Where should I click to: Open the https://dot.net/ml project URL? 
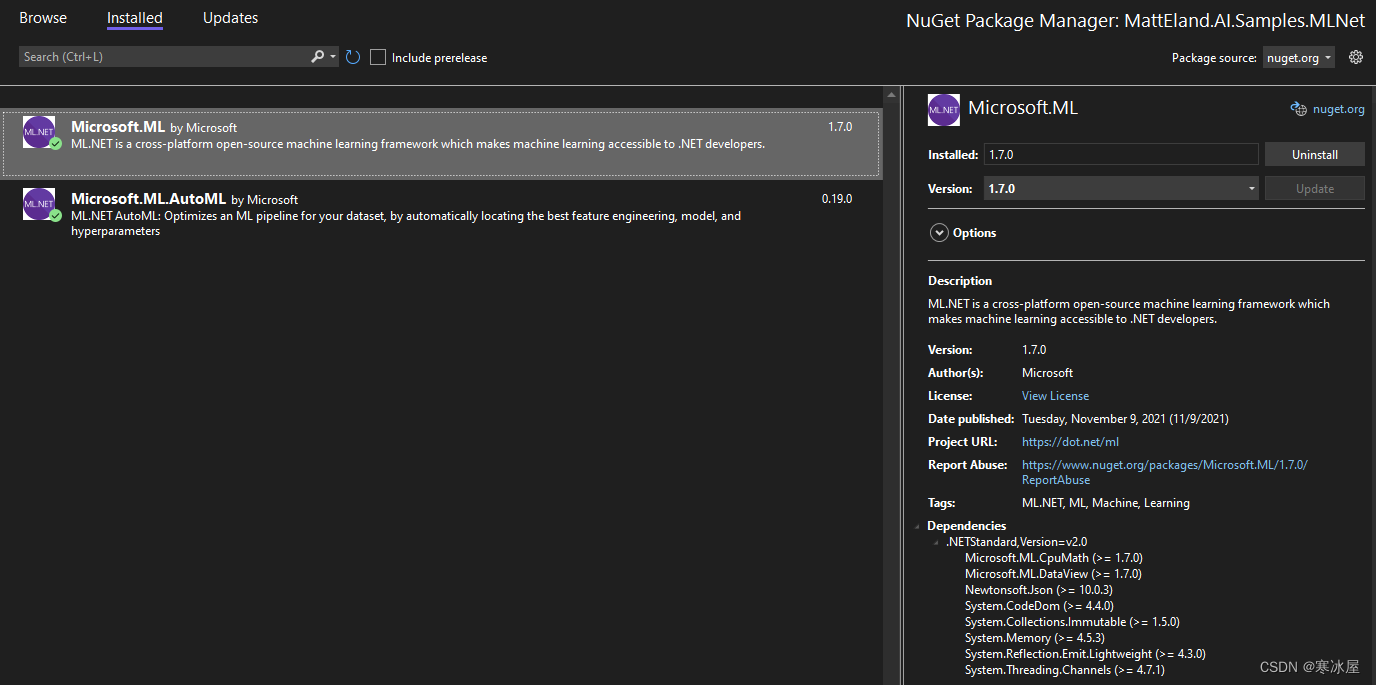click(1070, 442)
